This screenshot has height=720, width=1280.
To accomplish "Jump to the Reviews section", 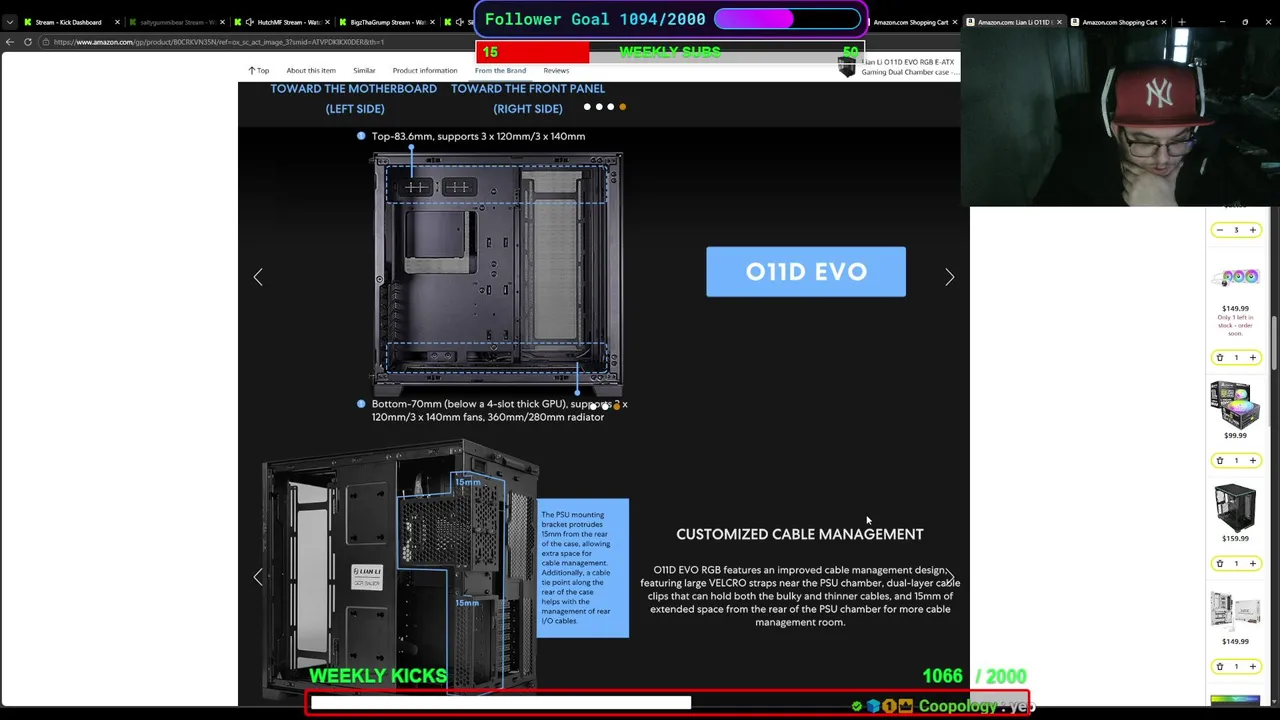I will (556, 70).
